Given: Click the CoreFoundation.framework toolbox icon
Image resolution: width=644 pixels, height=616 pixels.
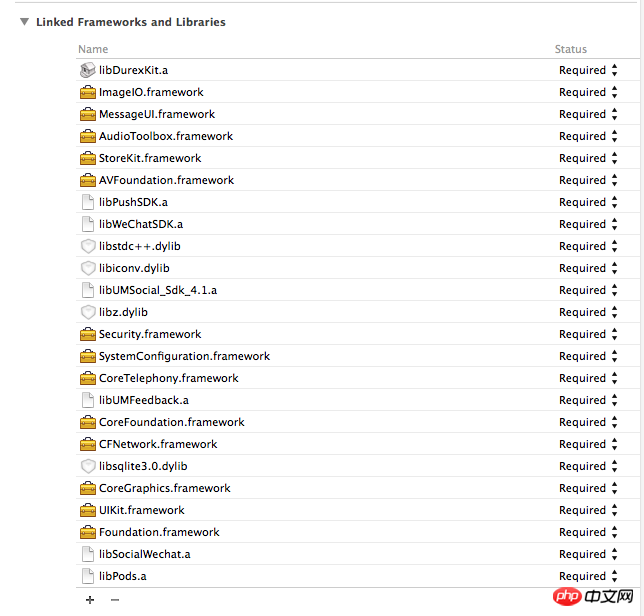Looking at the screenshot, I should tap(87, 422).
